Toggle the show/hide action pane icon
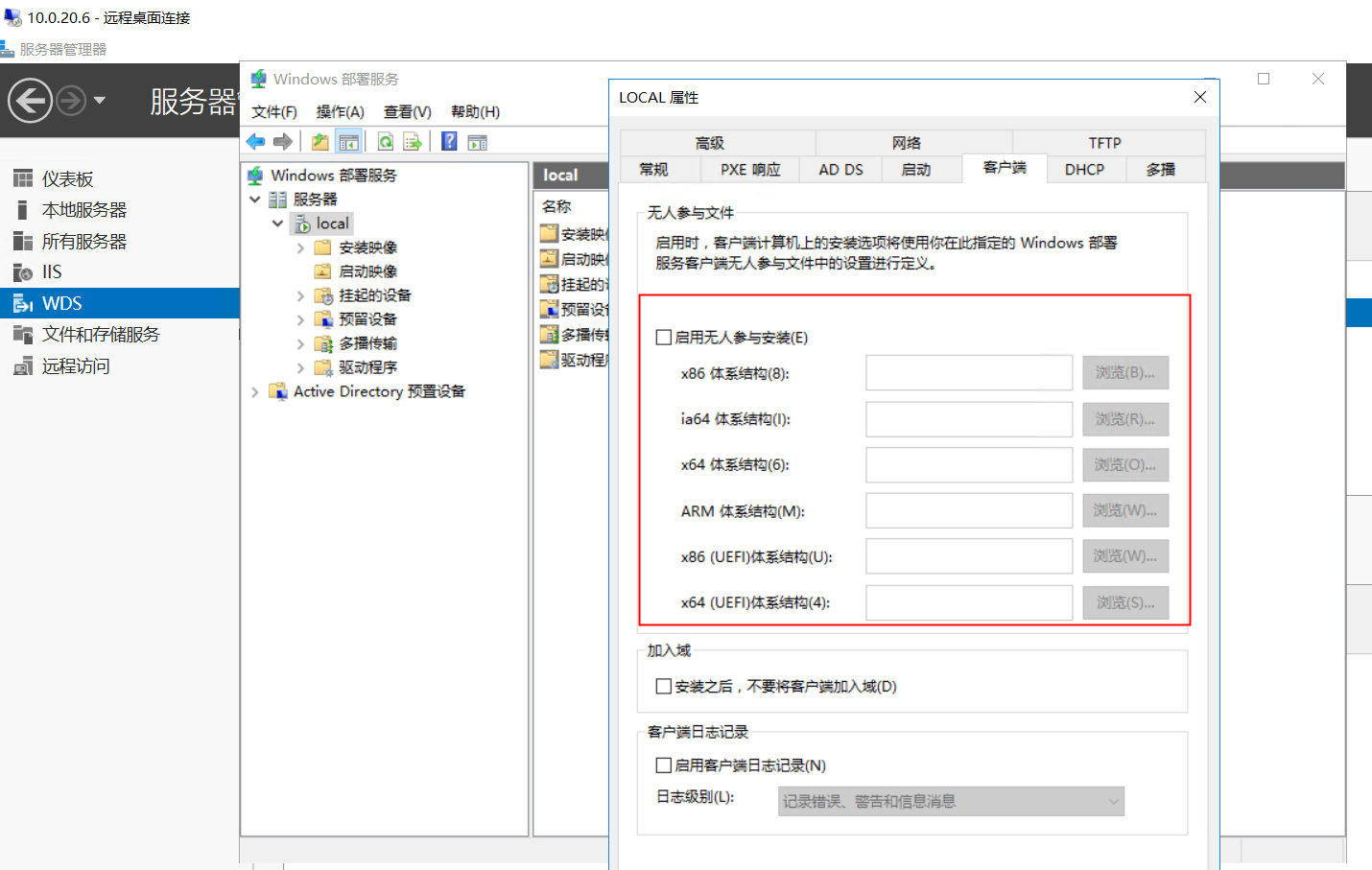The image size is (1372, 870). point(477,142)
